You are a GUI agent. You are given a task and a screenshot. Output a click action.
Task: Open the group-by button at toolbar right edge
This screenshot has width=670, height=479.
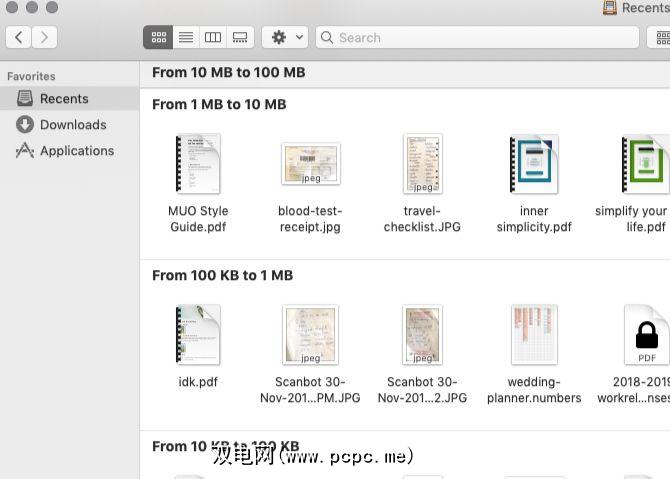click(659, 38)
